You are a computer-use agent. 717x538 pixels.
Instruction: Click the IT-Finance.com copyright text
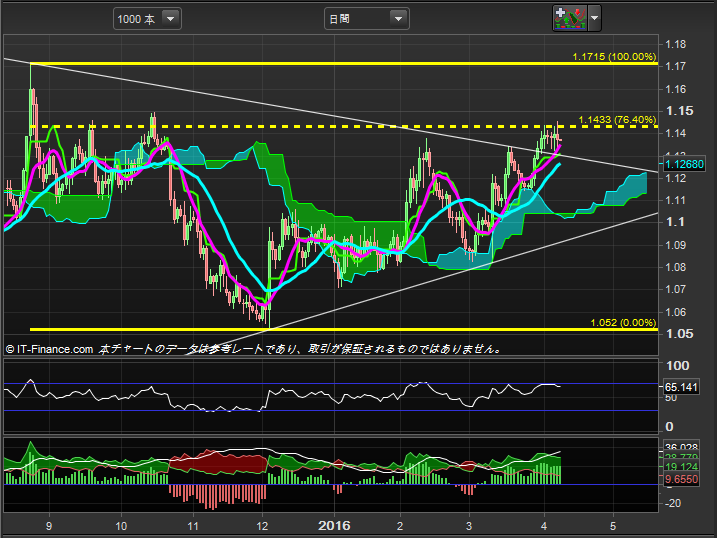pos(49,349)
